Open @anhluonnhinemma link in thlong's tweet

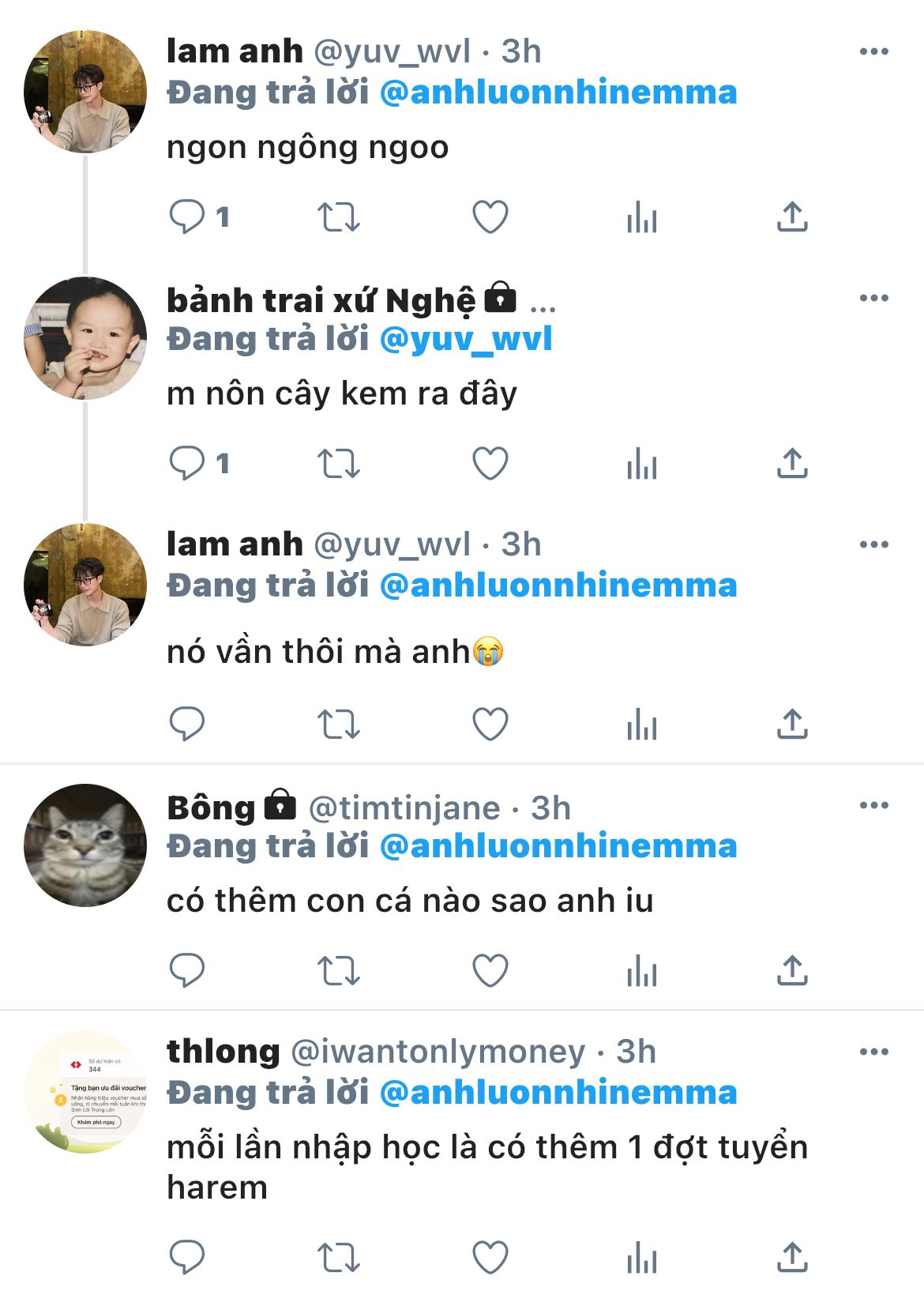558,1093
